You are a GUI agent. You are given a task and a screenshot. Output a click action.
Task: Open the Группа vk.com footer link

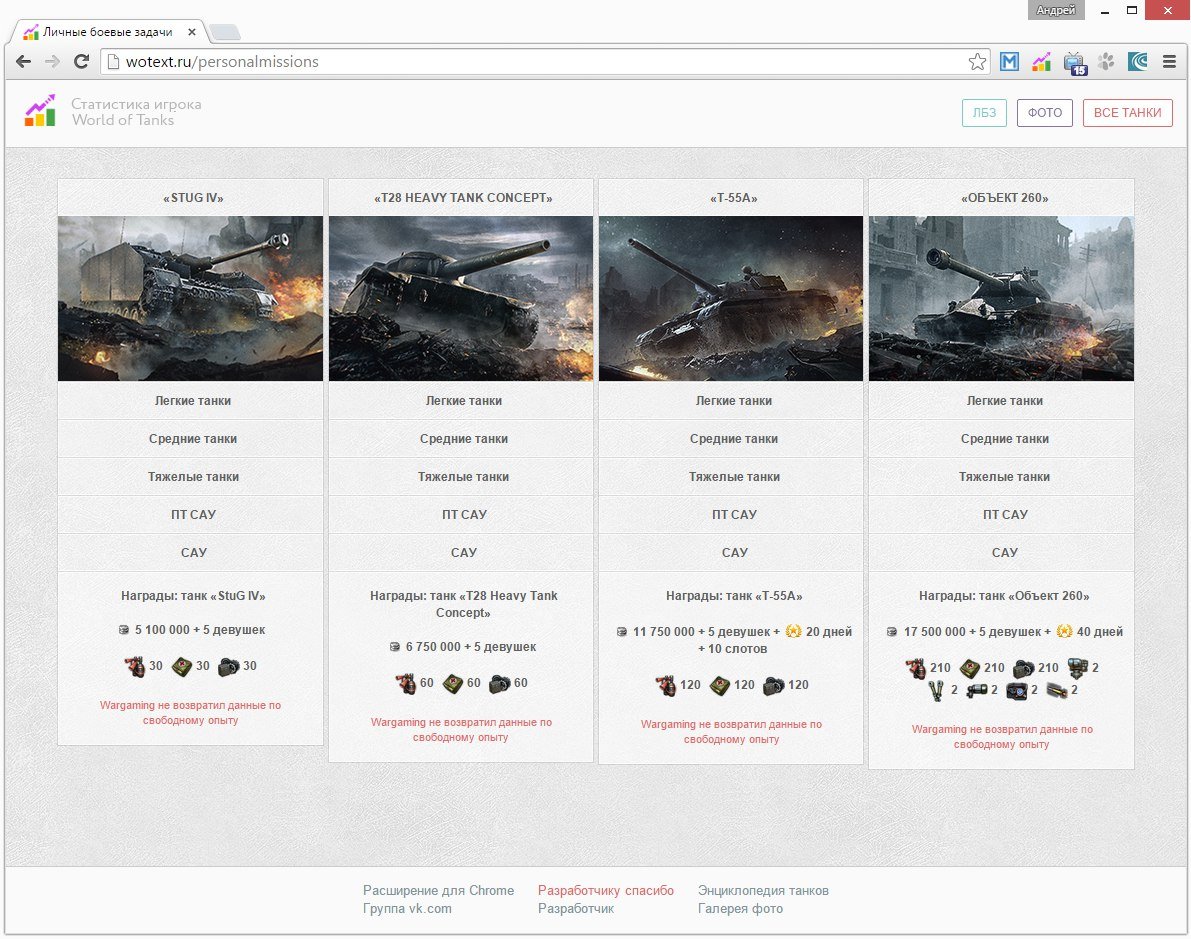click(407, 909)
